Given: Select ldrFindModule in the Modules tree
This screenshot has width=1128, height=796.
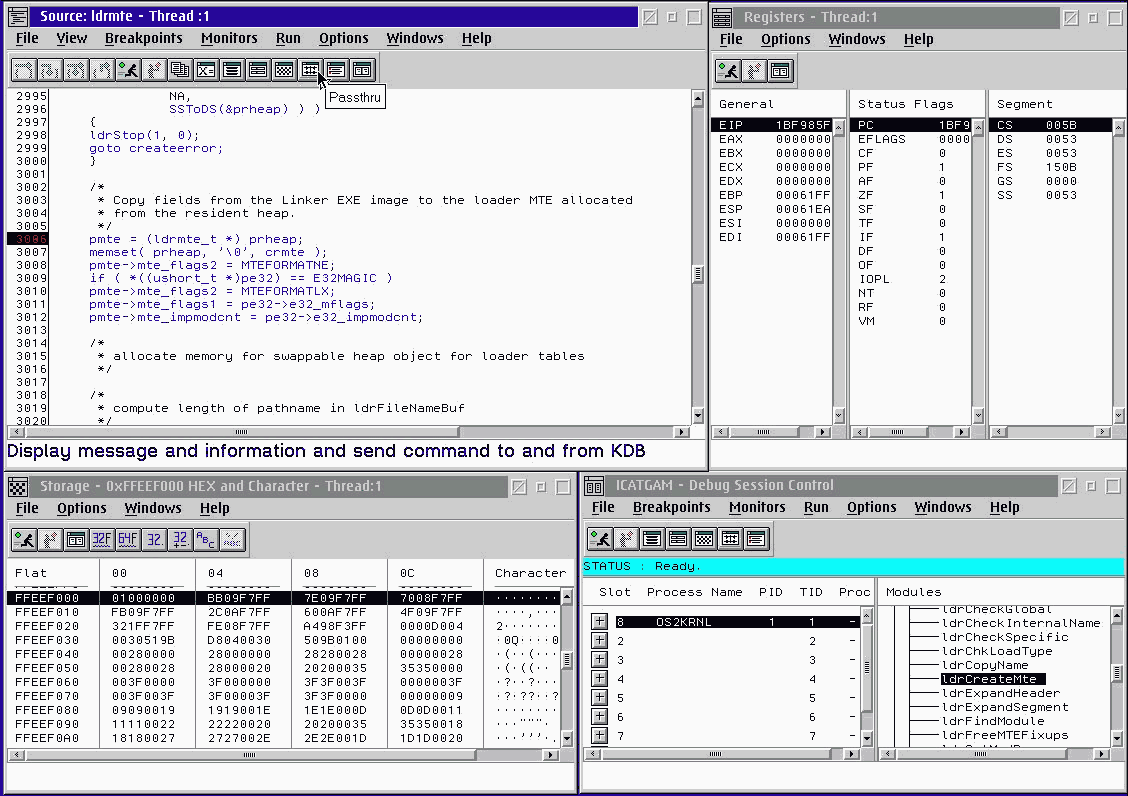Looking at the screenshot, I should (993, 721).
